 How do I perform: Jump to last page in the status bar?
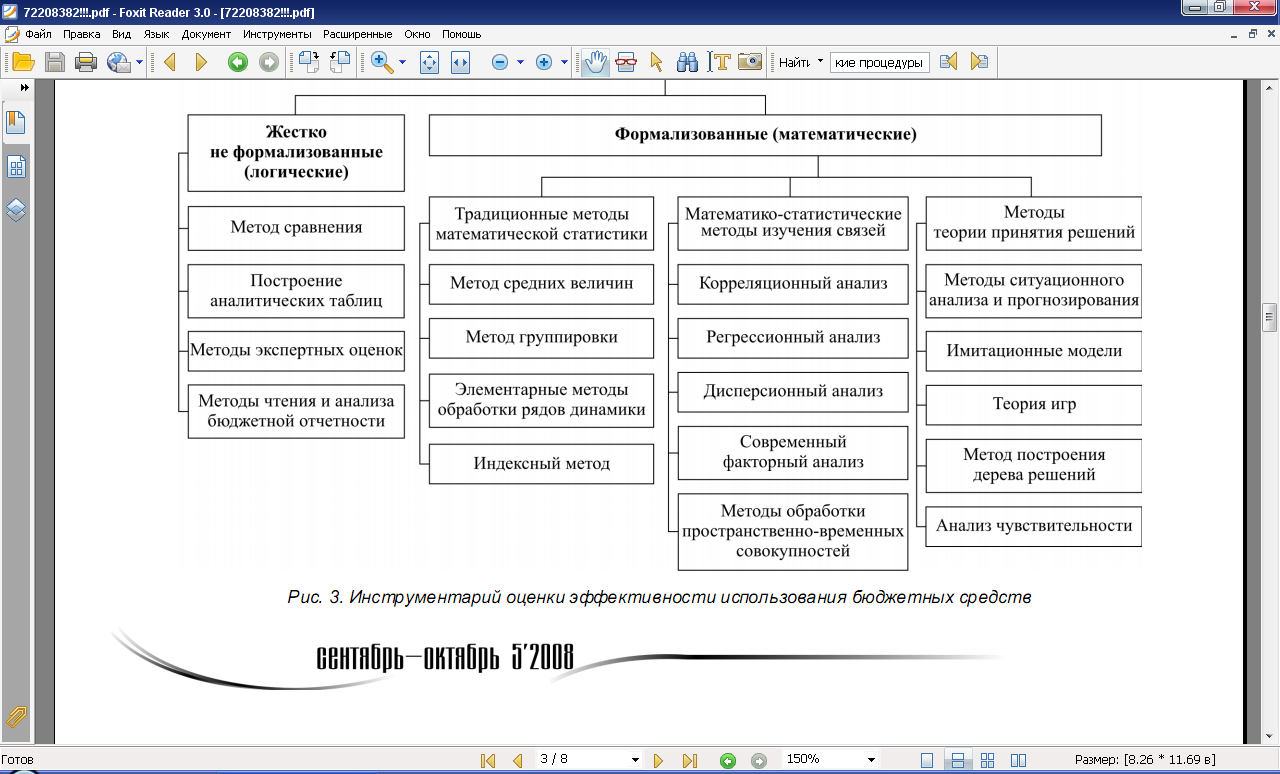coord(689,761)
